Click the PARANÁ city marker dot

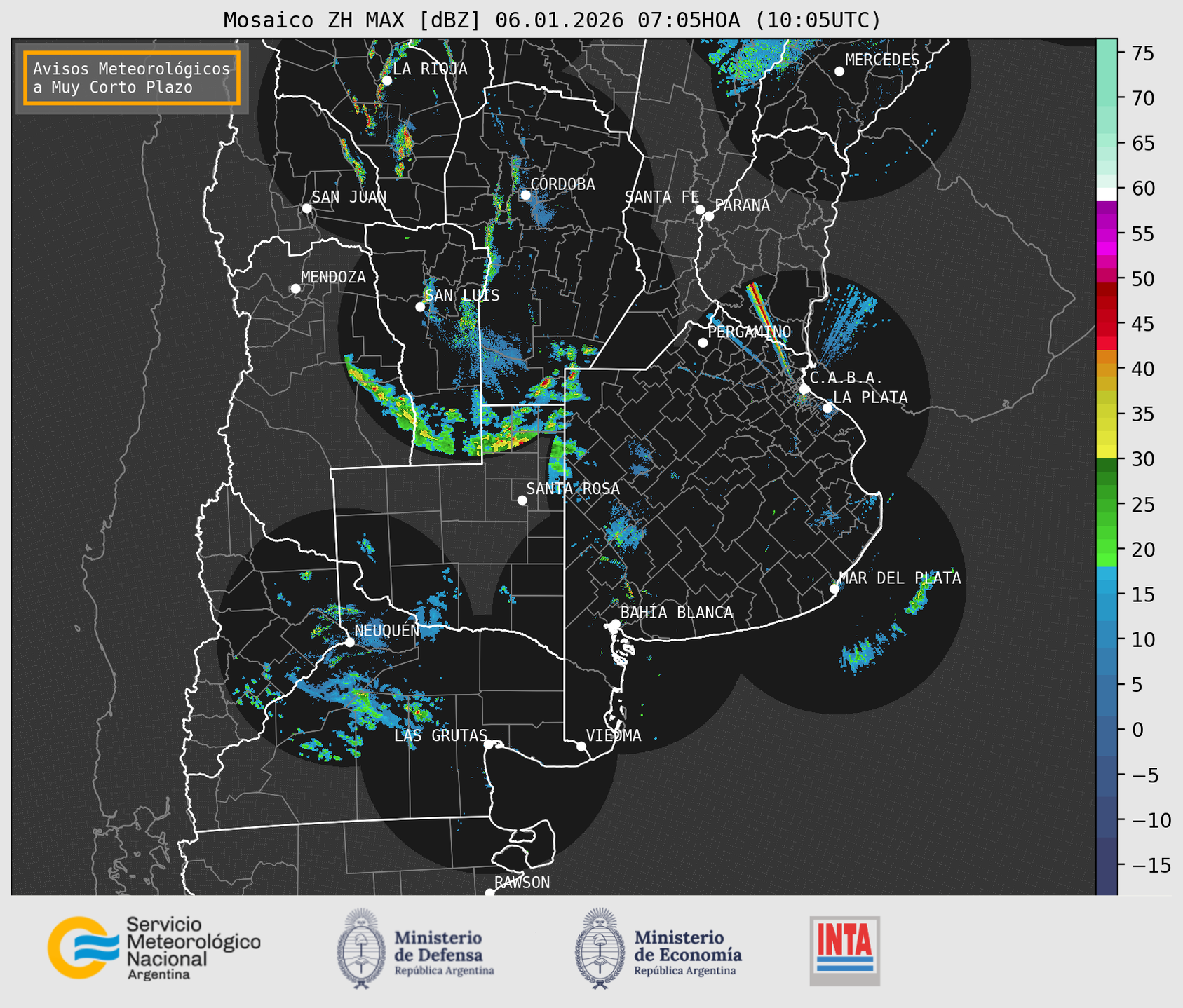709,216
